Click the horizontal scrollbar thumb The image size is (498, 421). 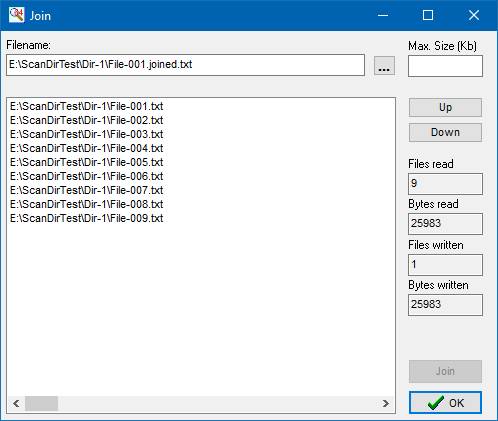click(42, 404)
